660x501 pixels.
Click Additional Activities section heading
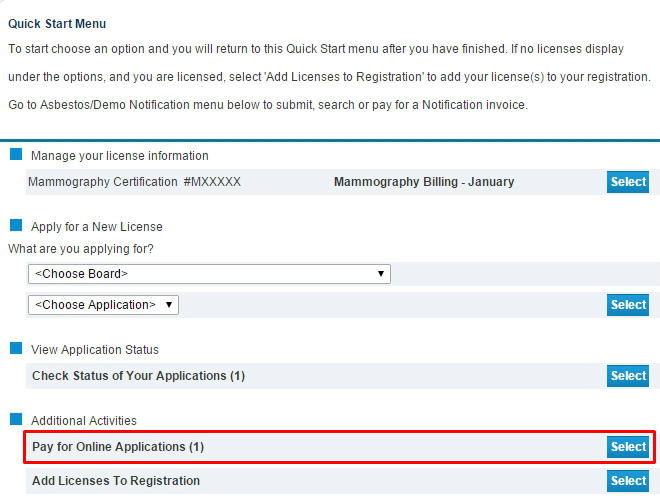(x=84, y=421)
